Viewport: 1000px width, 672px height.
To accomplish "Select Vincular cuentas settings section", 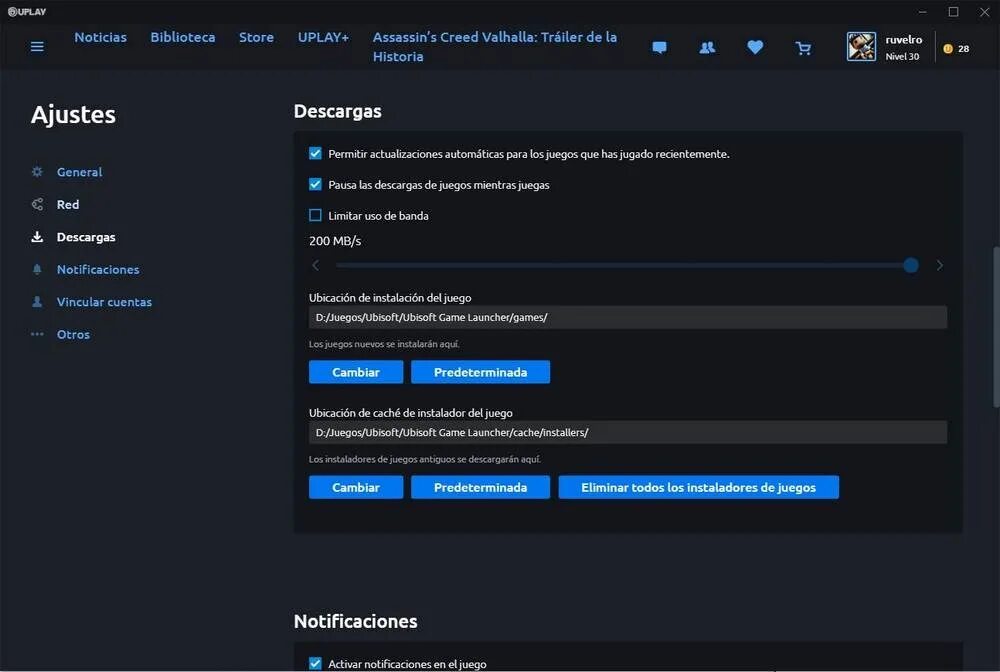I will (104, 302).
